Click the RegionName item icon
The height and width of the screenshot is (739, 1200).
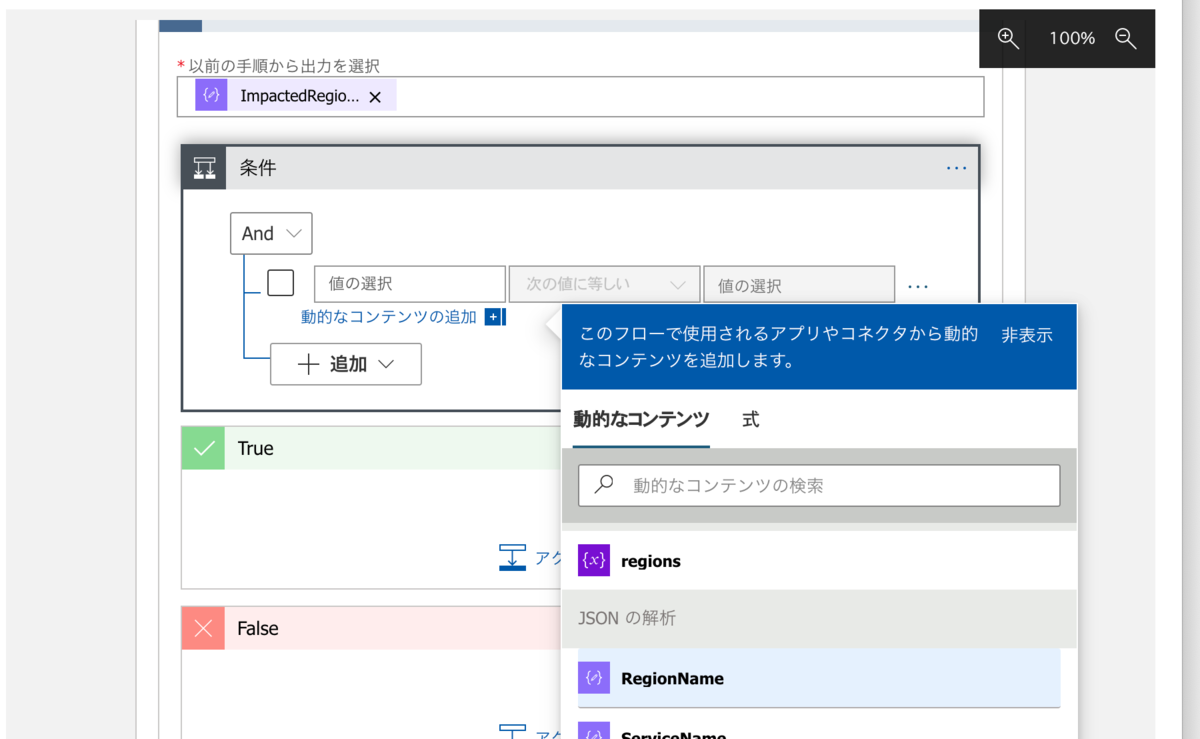pyautogui.click(x=594, y=678)
